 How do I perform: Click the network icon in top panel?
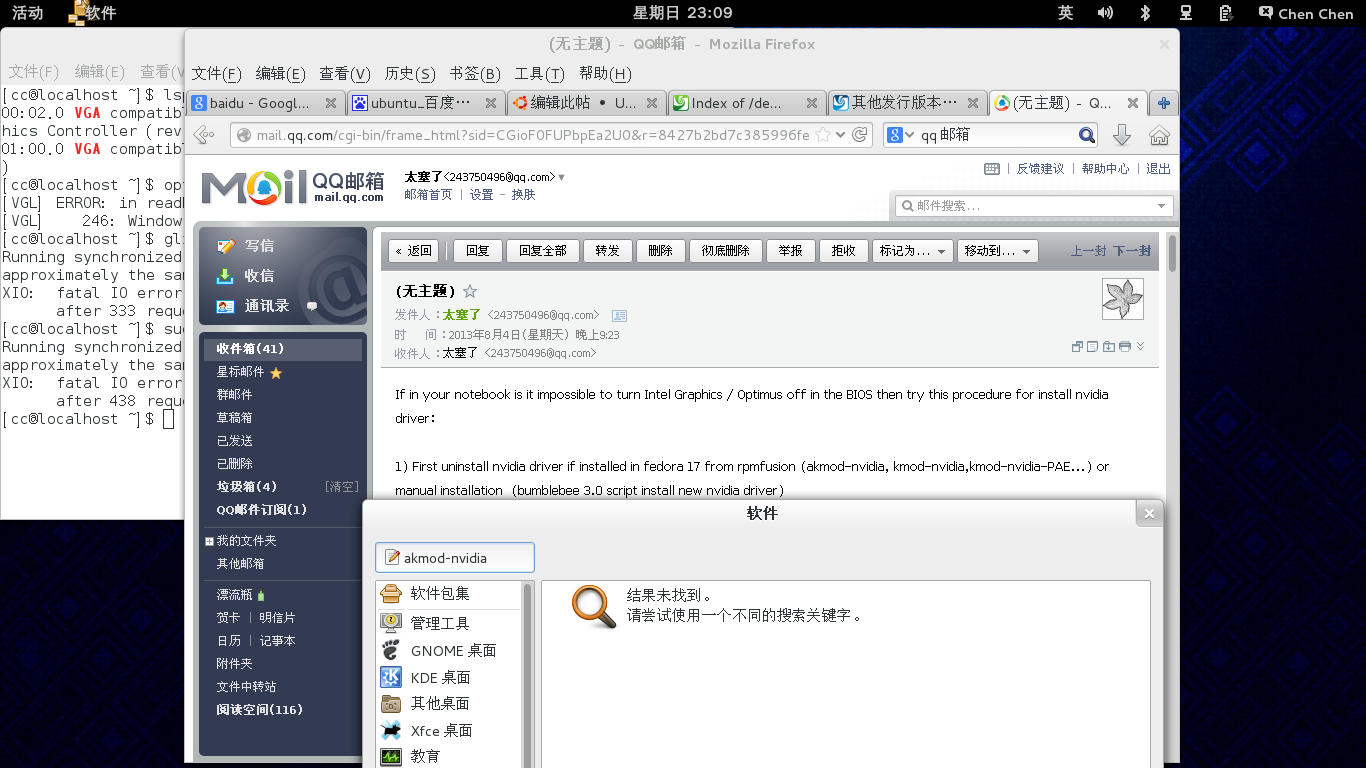coord(1186,13)
